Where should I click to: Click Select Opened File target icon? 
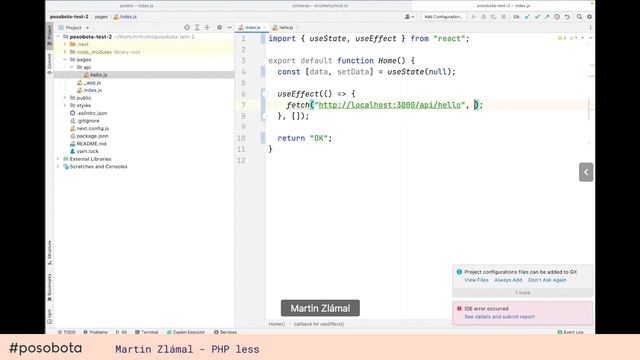(x=187, y=27)
